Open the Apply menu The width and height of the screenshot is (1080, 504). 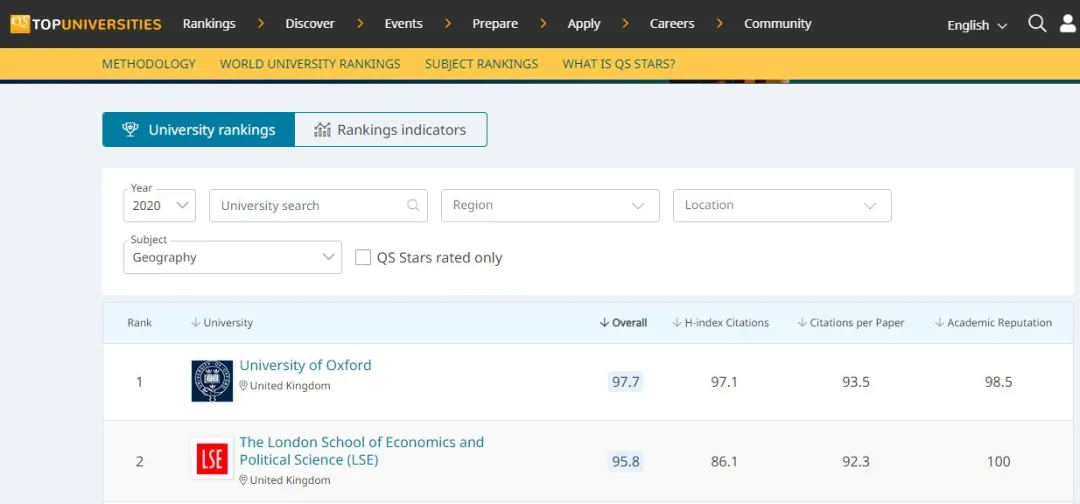click(x=584, y=24)
